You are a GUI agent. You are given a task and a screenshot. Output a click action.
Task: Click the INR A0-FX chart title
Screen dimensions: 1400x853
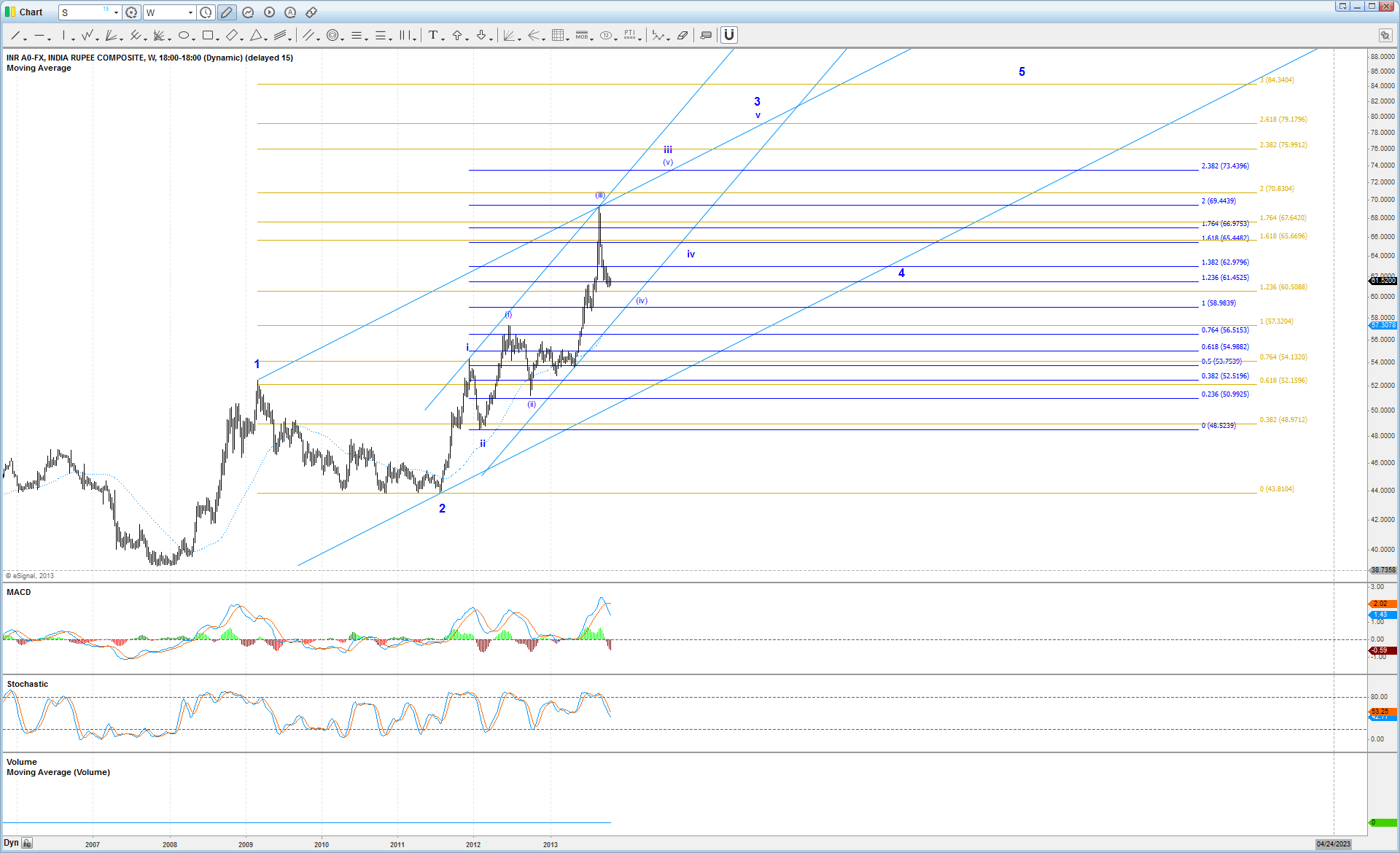click(149, 58)
